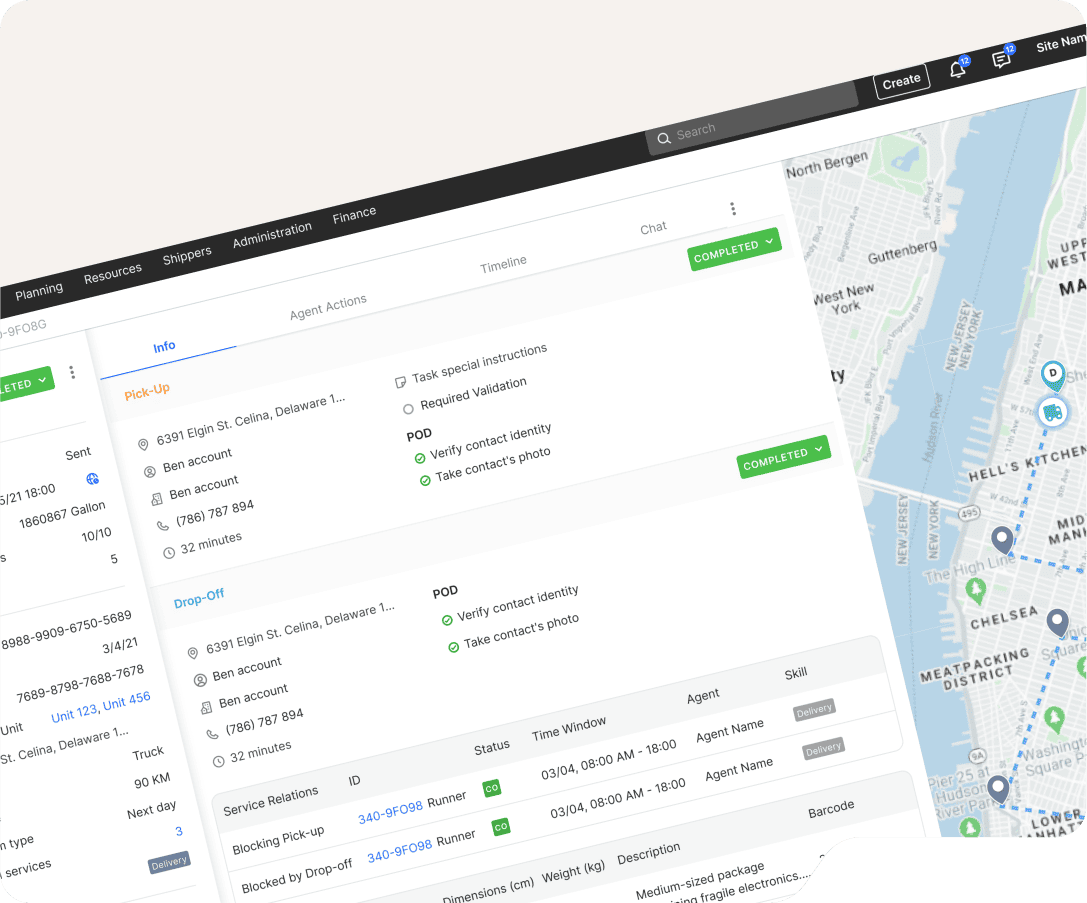
Task: Toggle Drop-Off Verify contact identity check
Action: tap(447, 620)
